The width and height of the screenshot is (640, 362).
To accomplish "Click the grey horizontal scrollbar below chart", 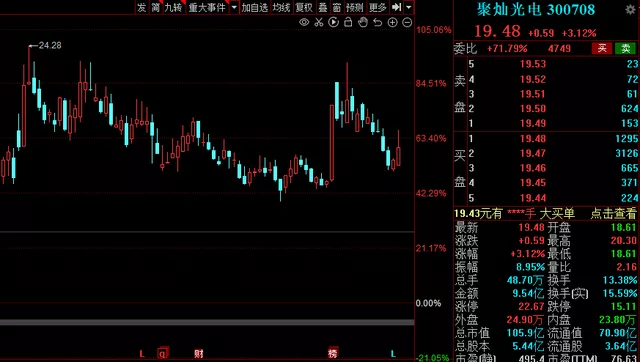I will click(207, 322).
